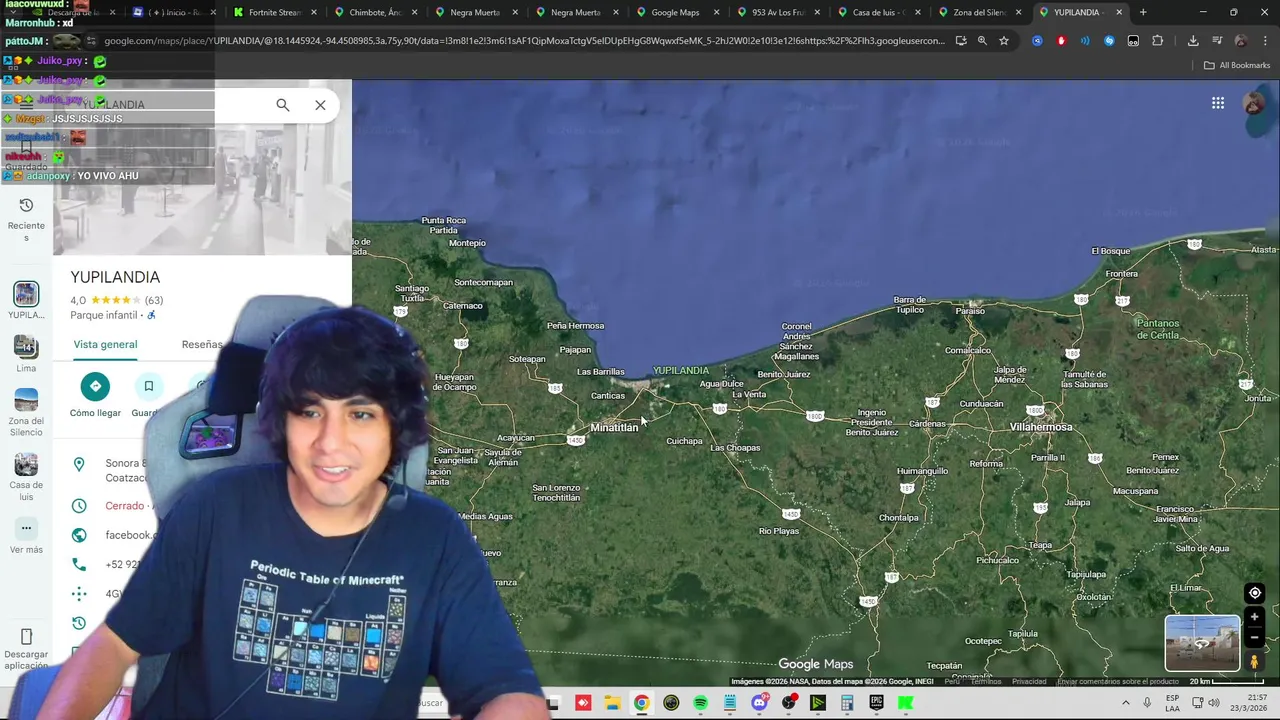Open the Chrome extensions puzzle icon
The height and width of the screenshot is (720, 1280).
(x=1157, y=41)
